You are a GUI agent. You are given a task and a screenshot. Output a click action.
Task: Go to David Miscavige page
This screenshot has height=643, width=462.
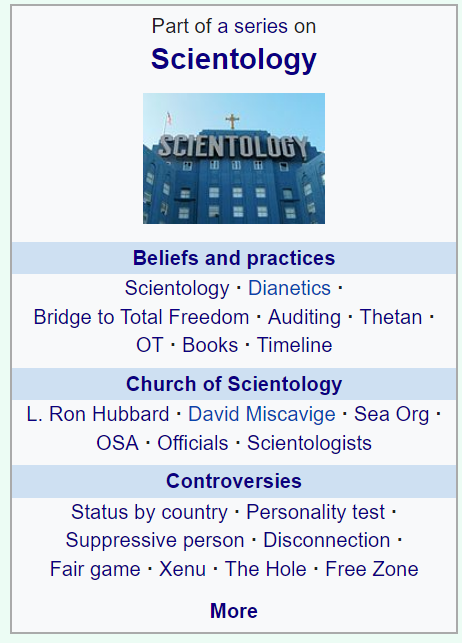tap(262, 414)
